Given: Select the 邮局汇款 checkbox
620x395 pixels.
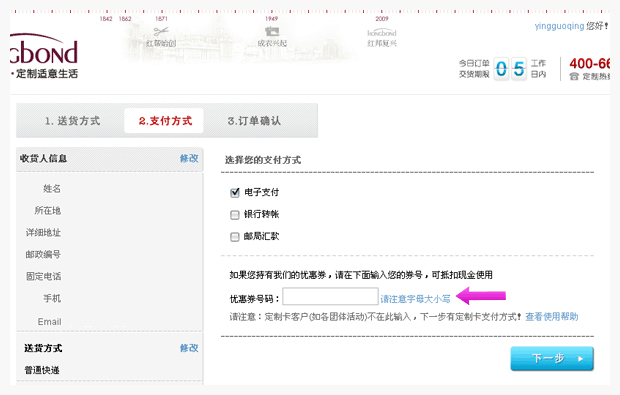Looking at the screenshot, I should (235, 237).
